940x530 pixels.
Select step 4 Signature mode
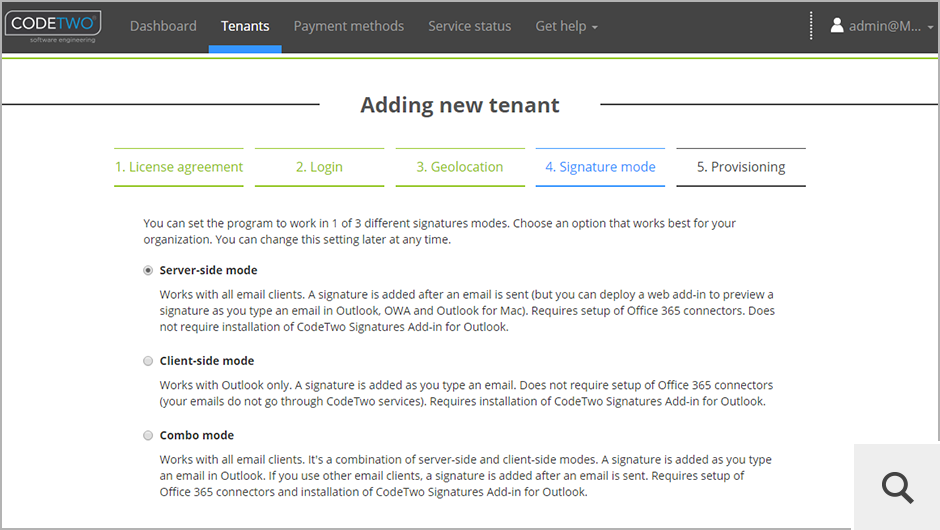(600, 167)
